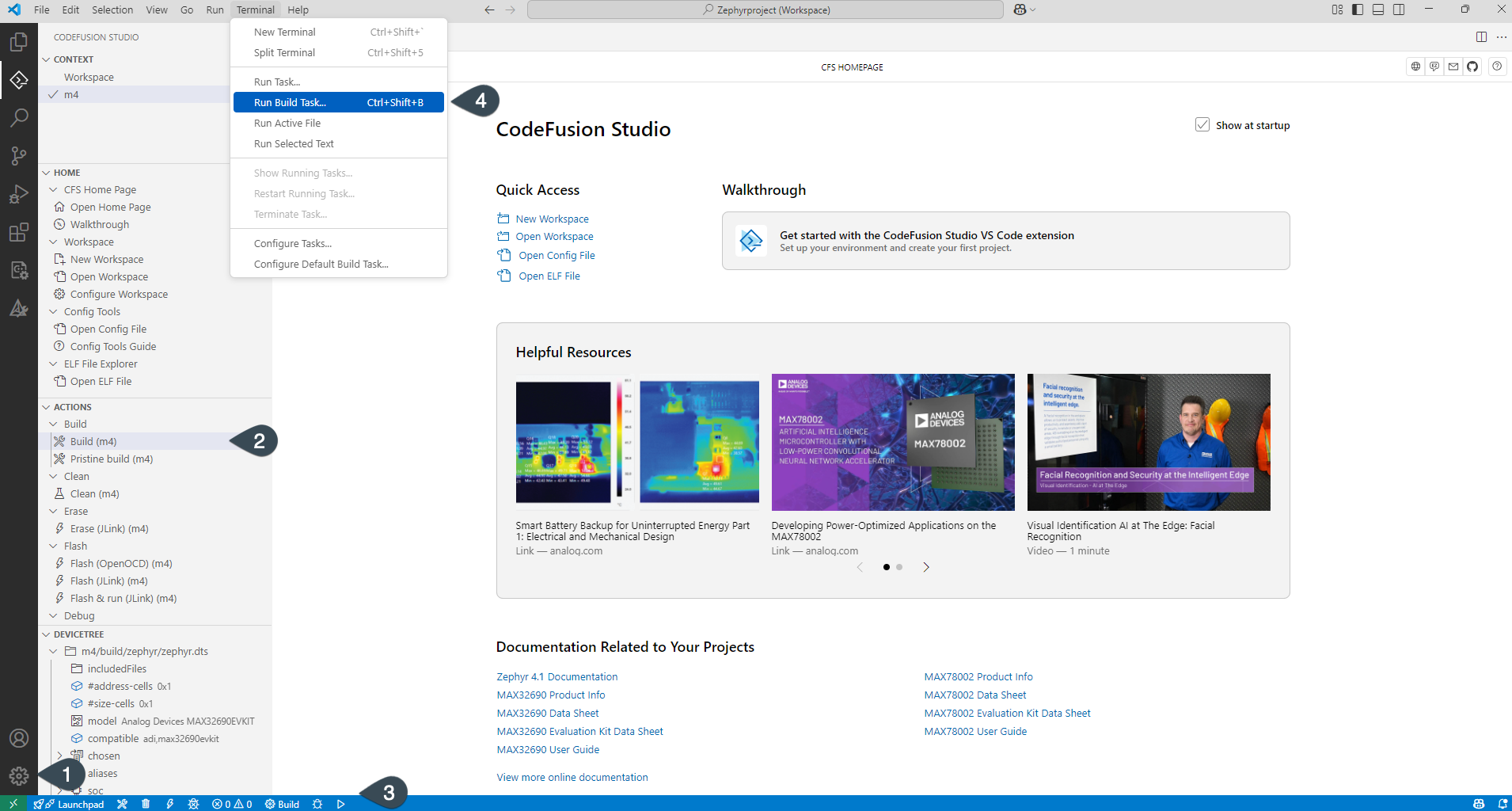Expand the chosen devicetree node
The width and height of the screenshot is (1512, 811).
click(59, 756)
